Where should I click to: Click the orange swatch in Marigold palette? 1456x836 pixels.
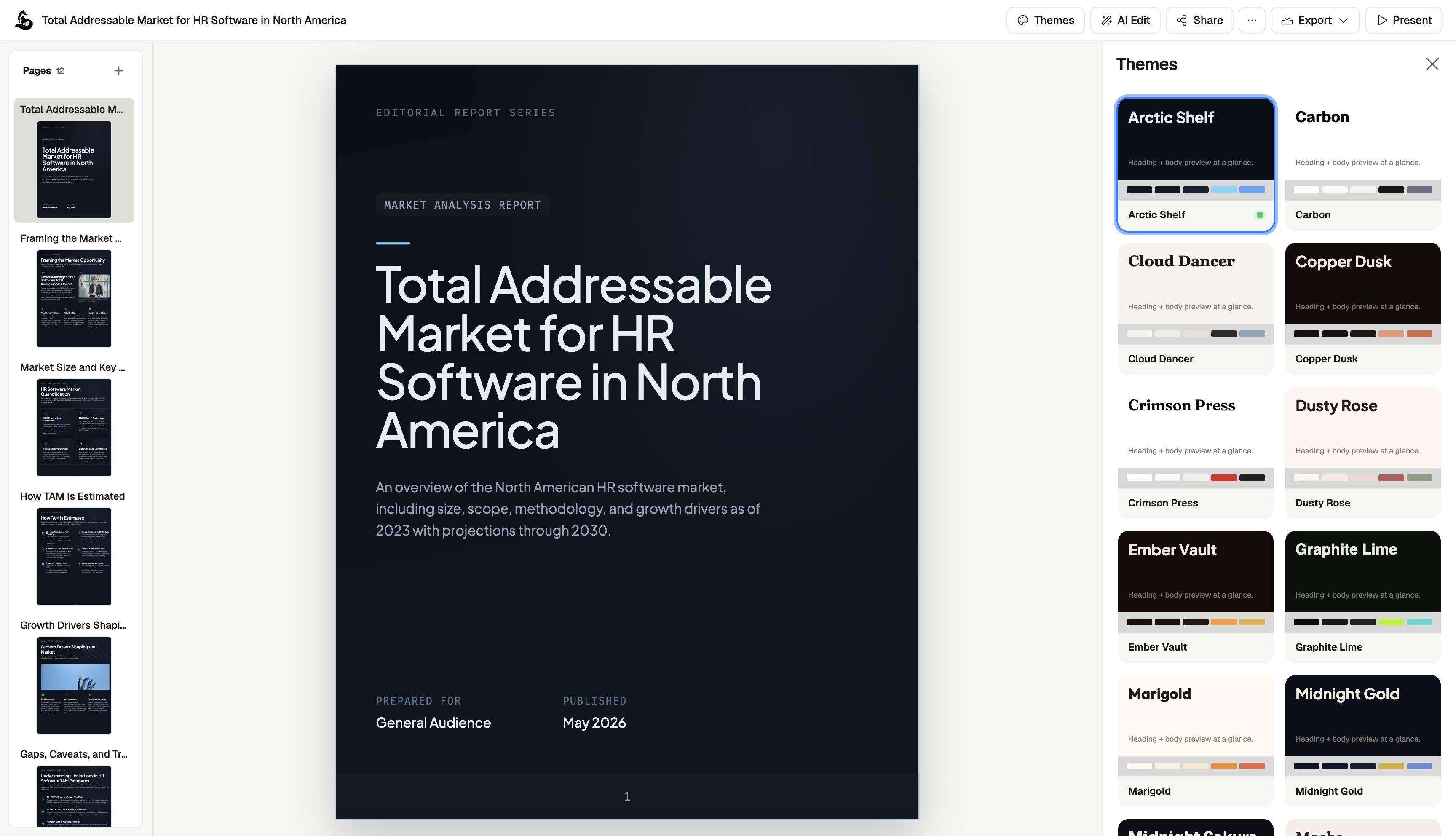click(1223, 766)
